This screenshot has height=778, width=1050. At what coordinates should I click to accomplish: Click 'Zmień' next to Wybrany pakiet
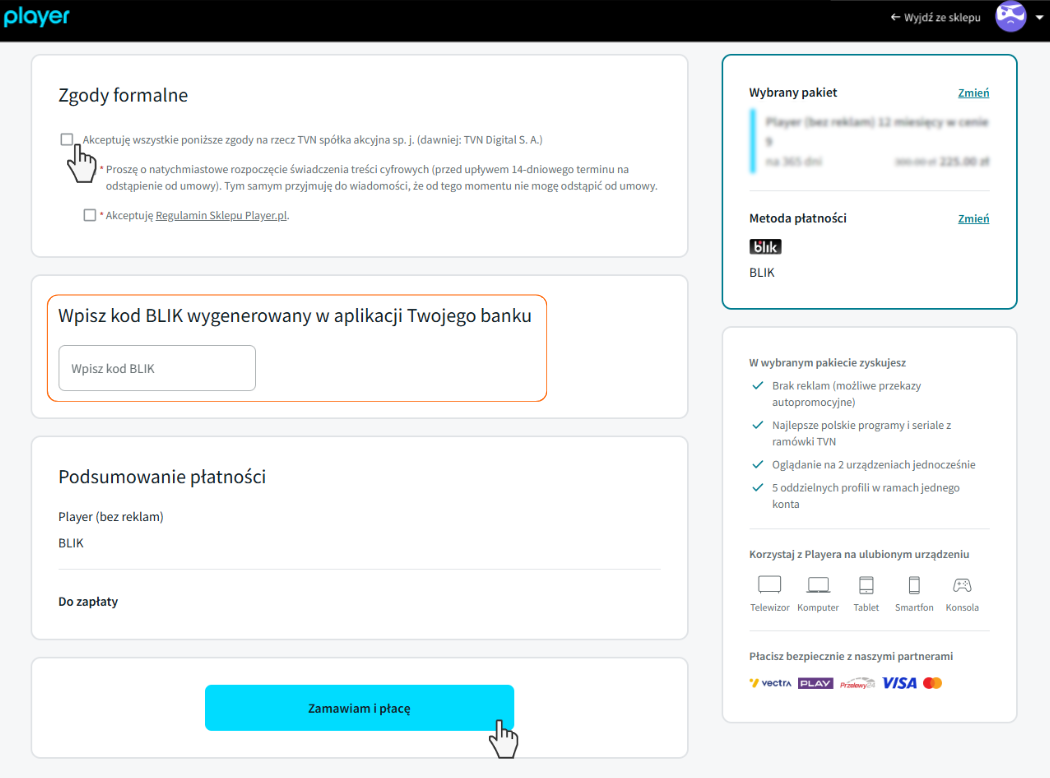pyautogui.click(x=973, y=93)
